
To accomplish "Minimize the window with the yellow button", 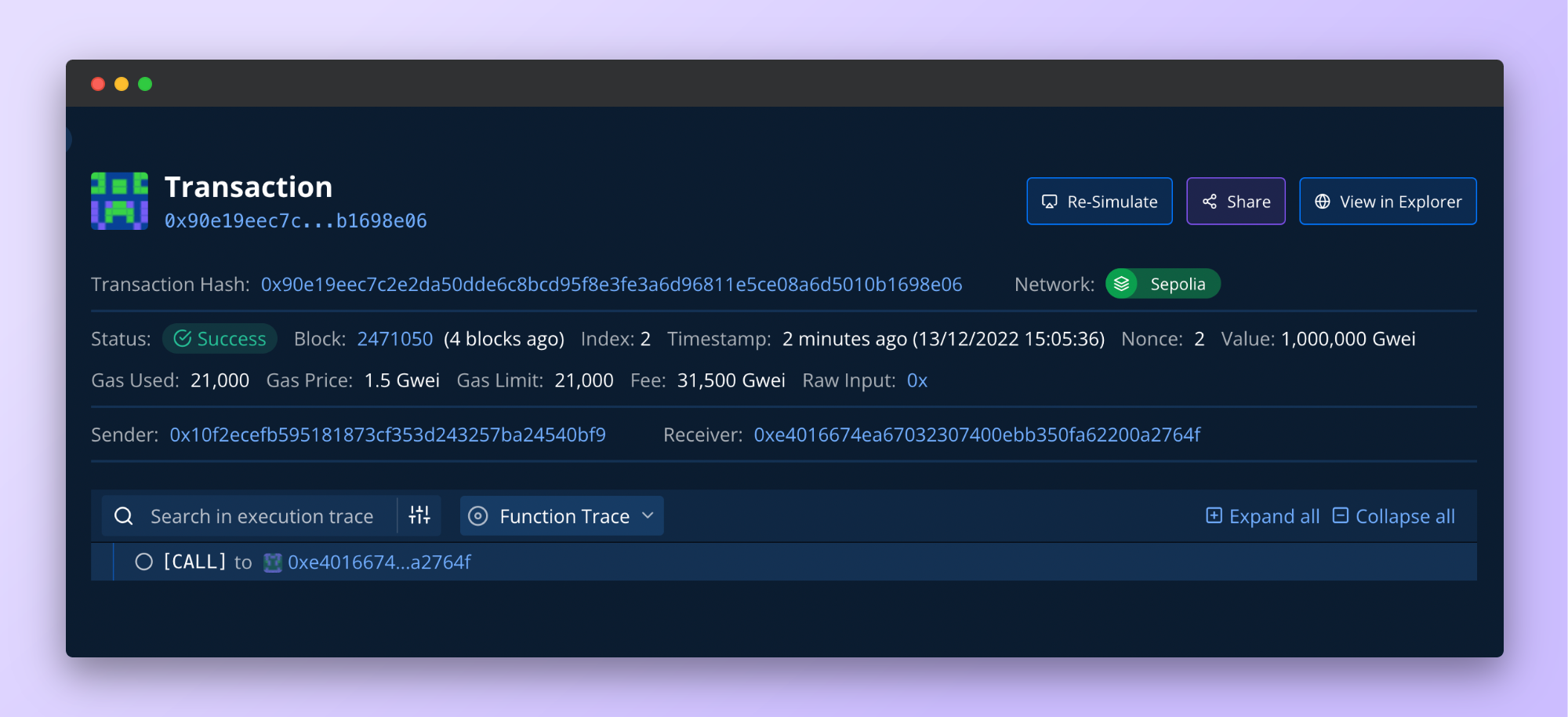I will click(x=122, y=84).
